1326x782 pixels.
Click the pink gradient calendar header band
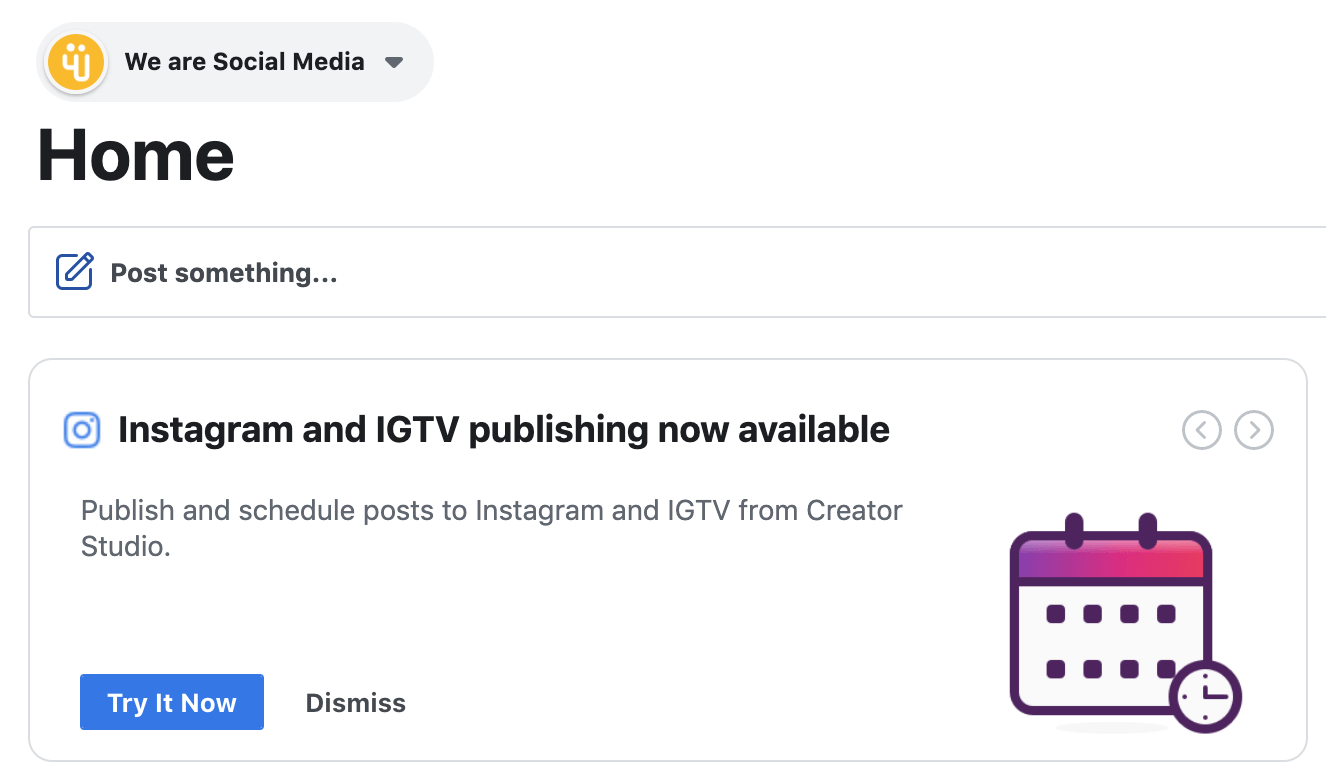pyautogui.click(x=1111, y=559)
